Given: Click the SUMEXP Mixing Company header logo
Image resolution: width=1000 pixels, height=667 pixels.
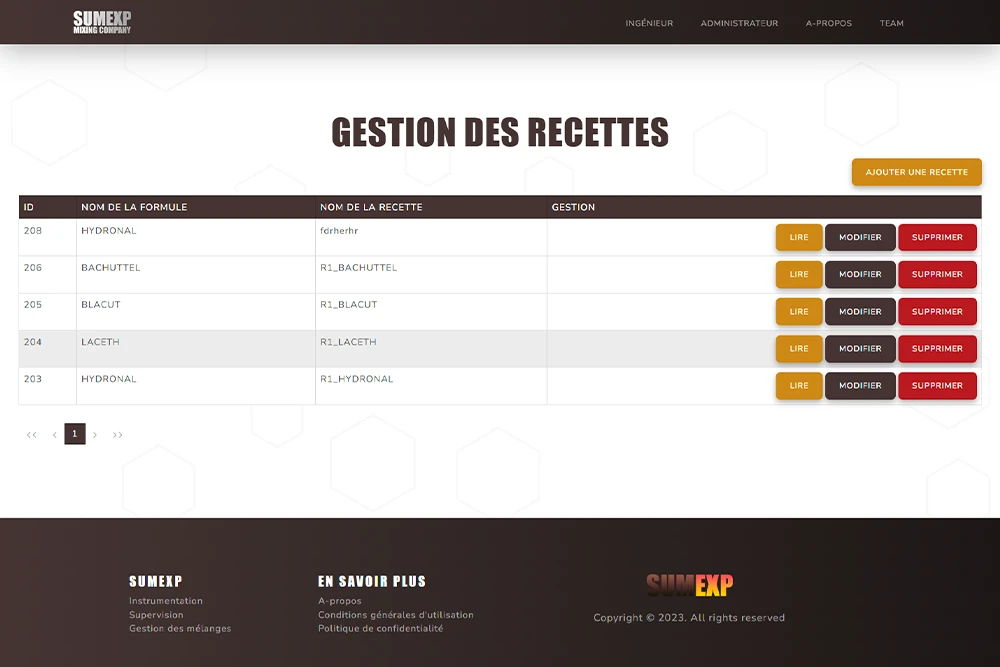Looking at the screenshot, I should pyautogui.click(x=102, y=22).
